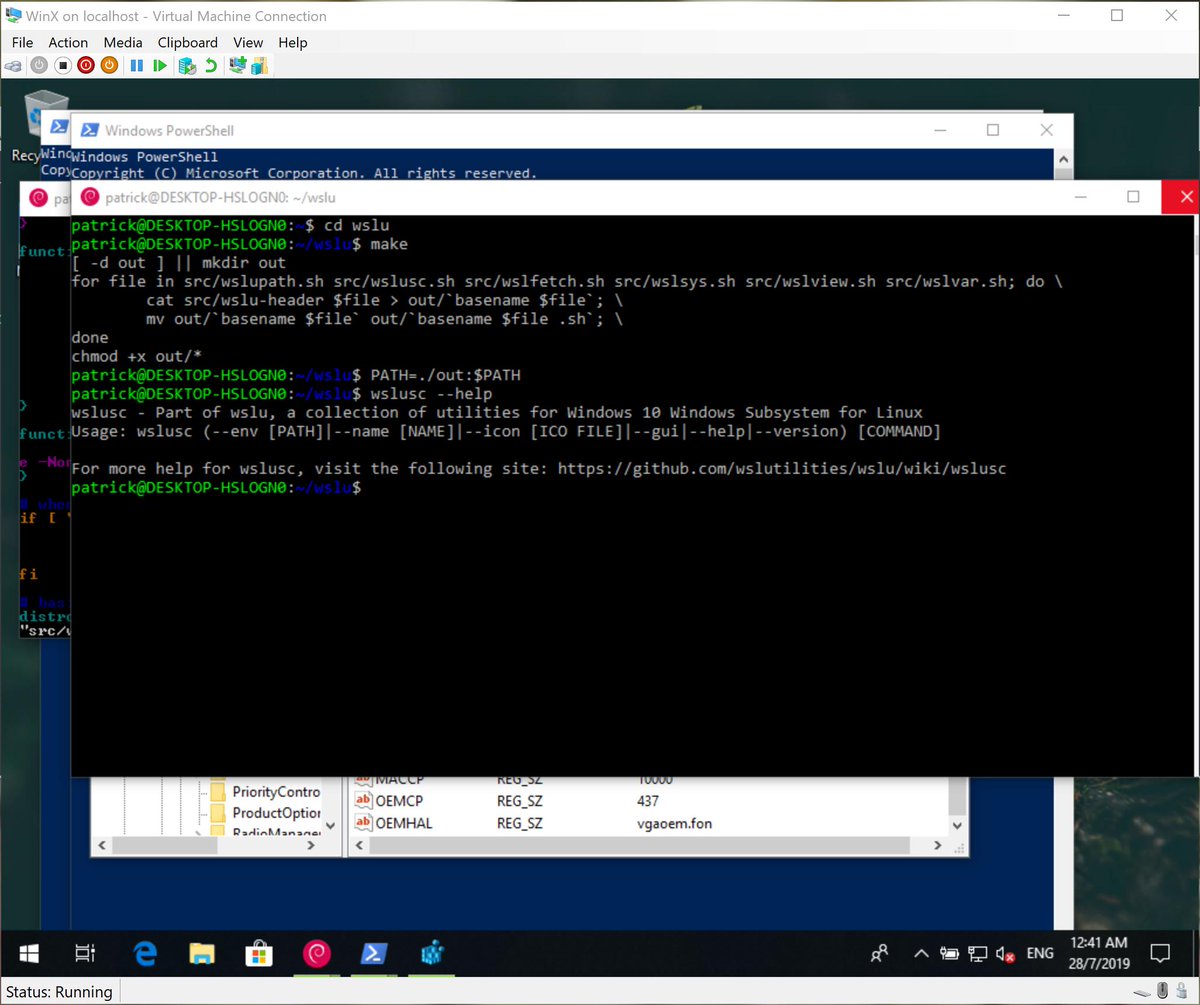Create a checkpoint using the toolbar icon

(x=187, y=66)
